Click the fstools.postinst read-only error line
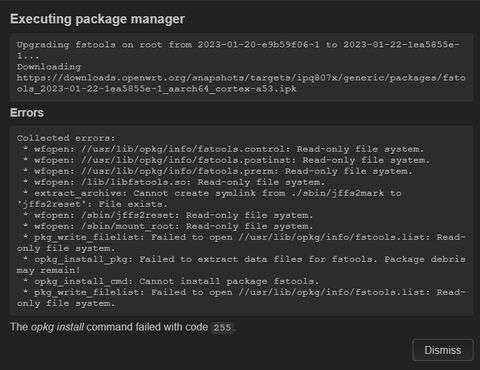480x370 pixels. (226, 160)
